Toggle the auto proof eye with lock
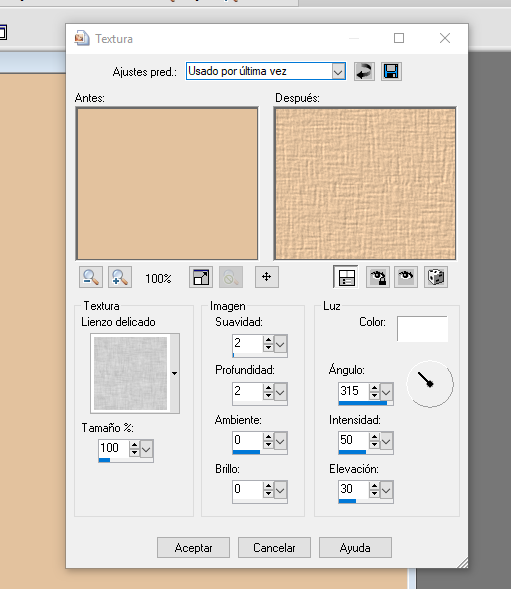The image size is (511, 589). pos(378,277)
